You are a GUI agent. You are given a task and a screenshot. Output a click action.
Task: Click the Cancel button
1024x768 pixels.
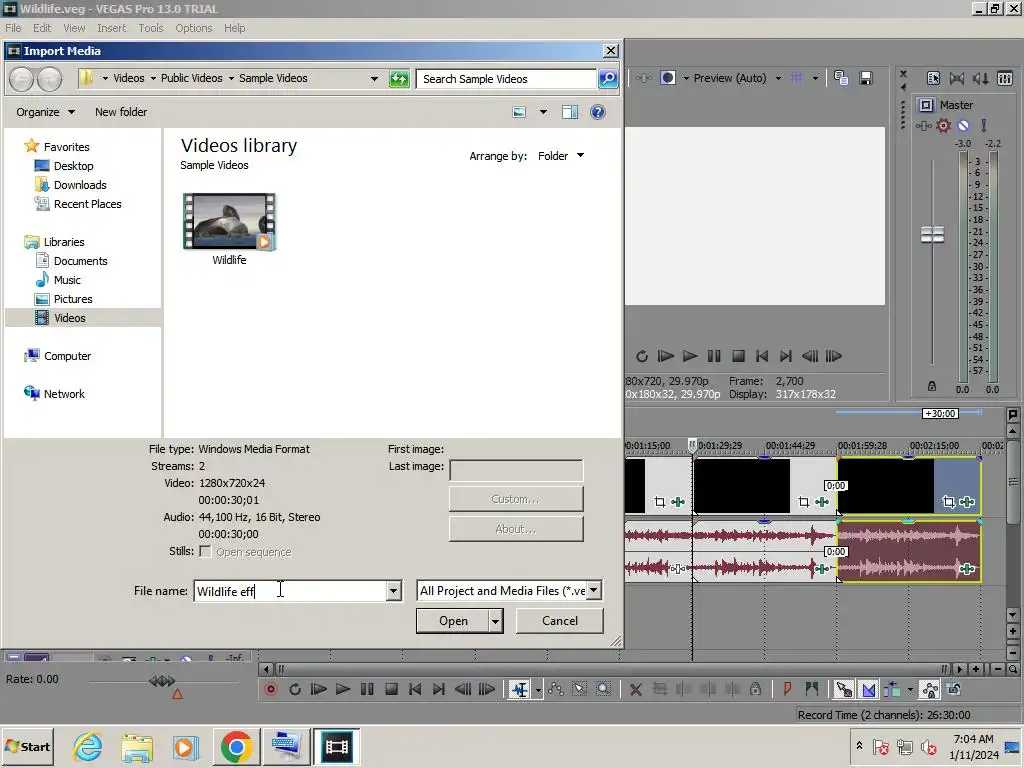[560, 621]
